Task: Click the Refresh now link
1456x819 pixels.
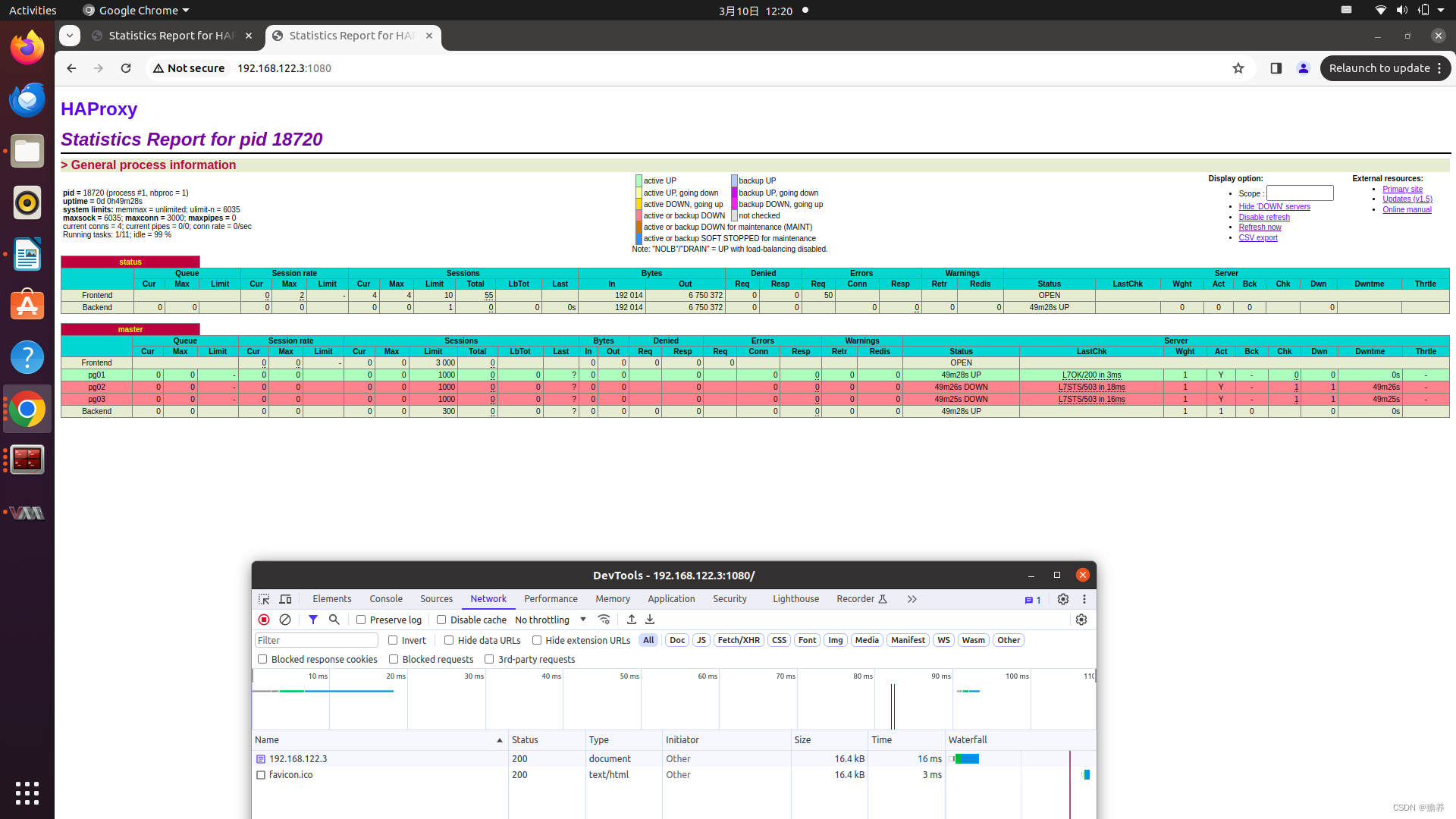Action: coord(1260,227)
